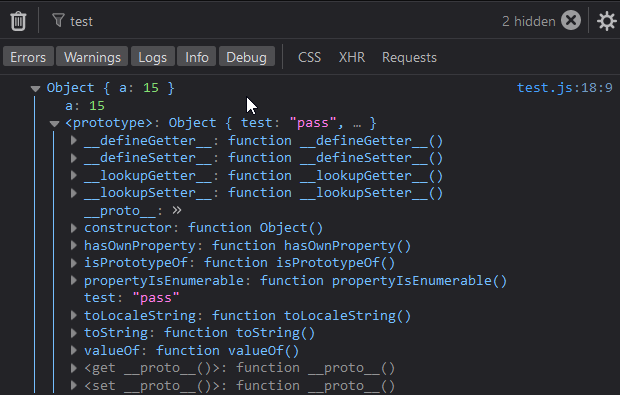Toggle the CSS filter
Image resolution: width=620 pixels, height=395 pixels.
pos(309,57)
